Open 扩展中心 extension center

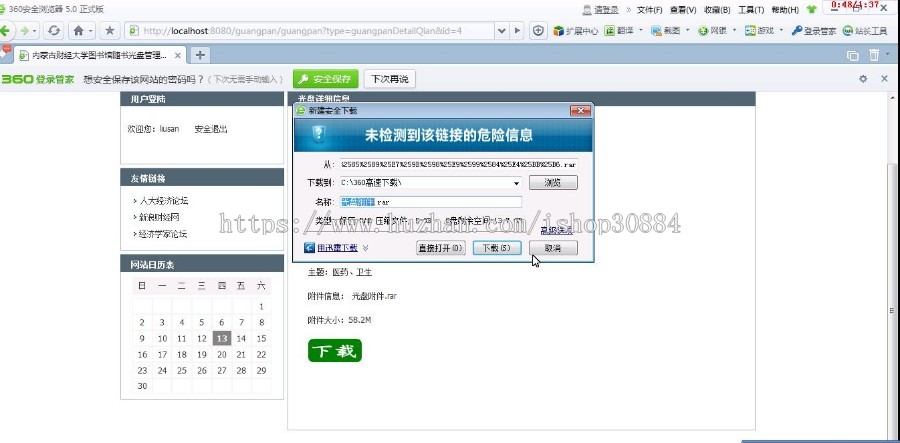coord(576,31)
